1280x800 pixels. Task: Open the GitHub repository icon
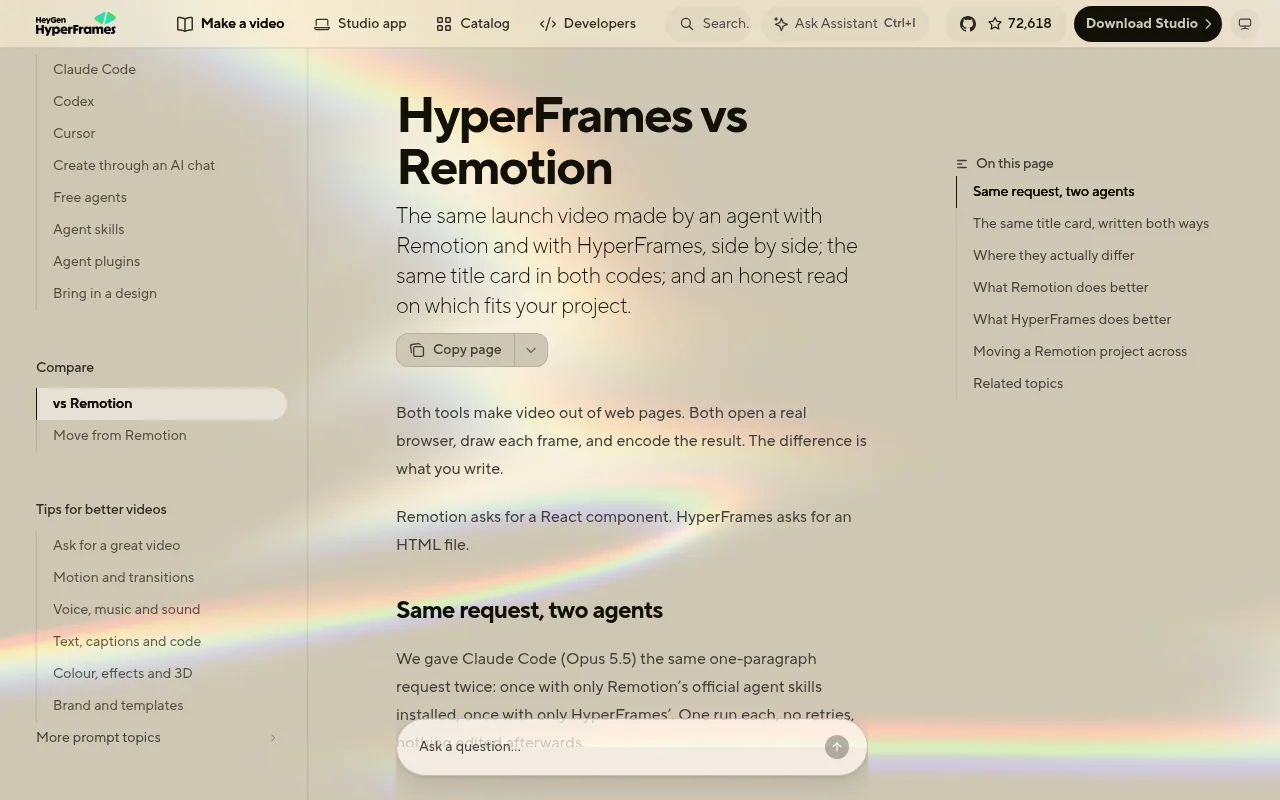(968, 23)
